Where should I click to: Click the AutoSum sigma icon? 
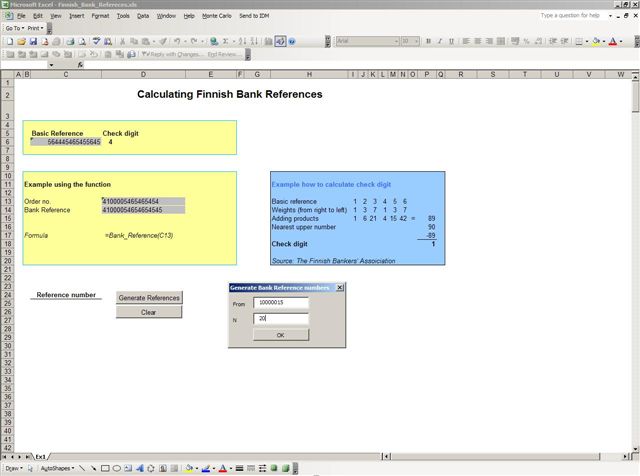[x=225, y=41]
